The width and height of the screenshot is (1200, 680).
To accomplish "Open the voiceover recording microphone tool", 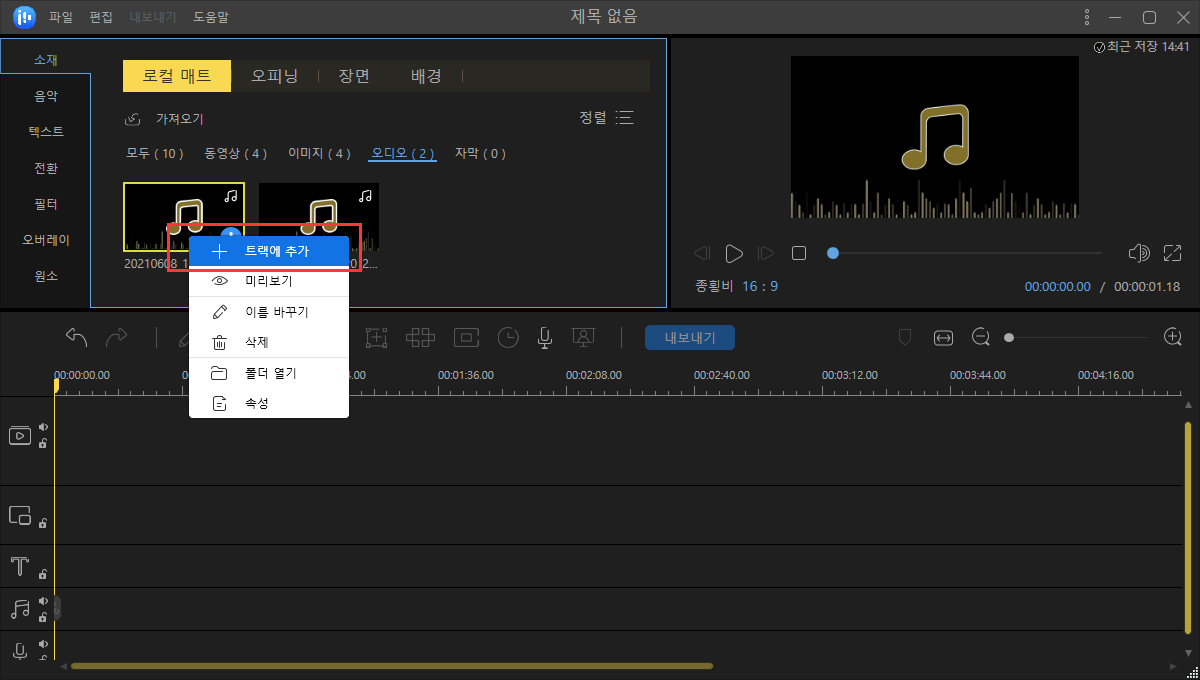I will 544,338.
